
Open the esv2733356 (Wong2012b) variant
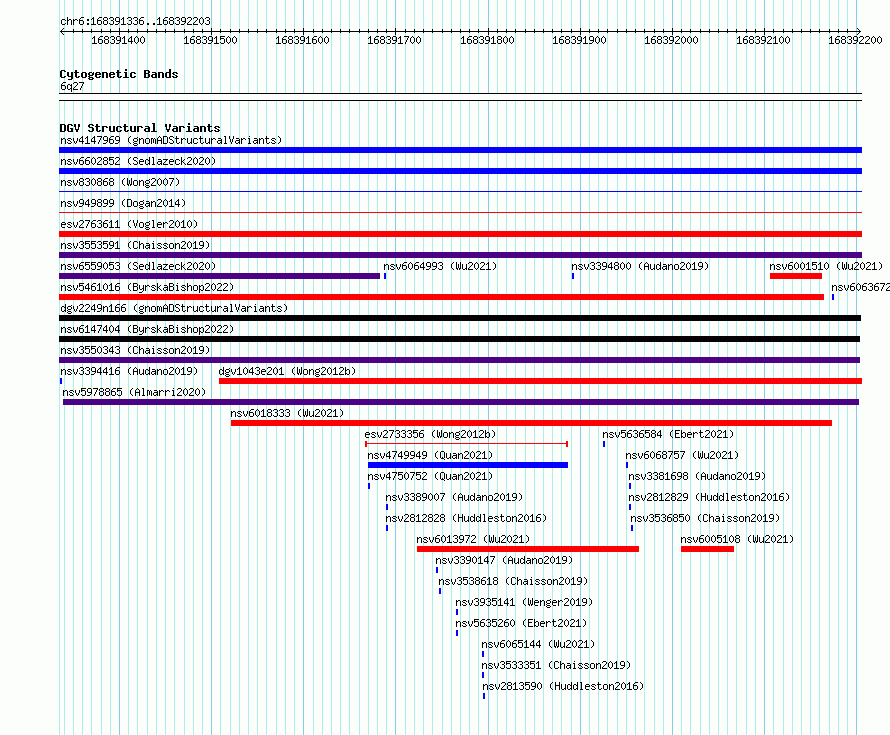[430, 434]
